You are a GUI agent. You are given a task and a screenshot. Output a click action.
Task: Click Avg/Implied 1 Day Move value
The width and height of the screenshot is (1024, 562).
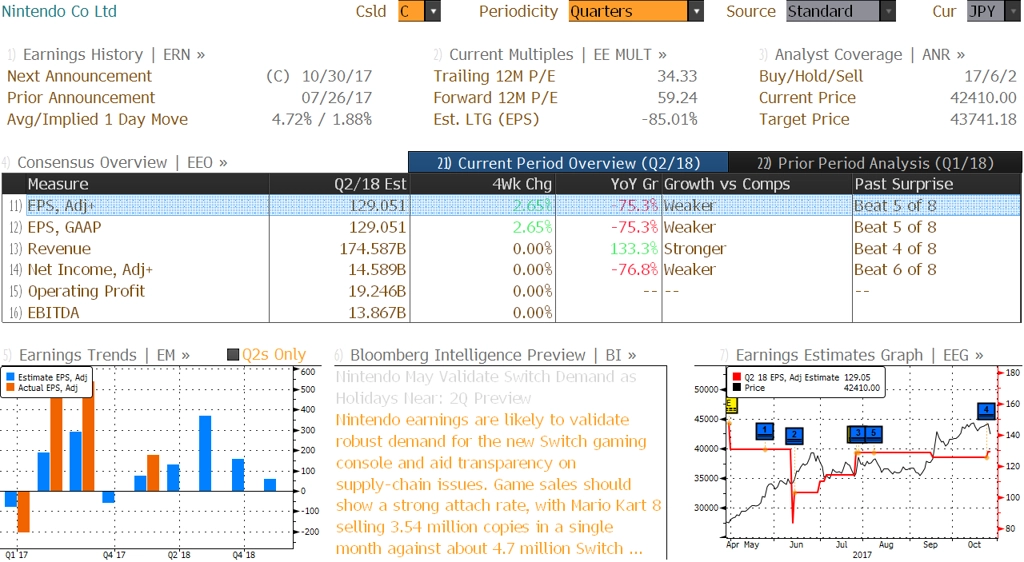click(x=322, y=119)
